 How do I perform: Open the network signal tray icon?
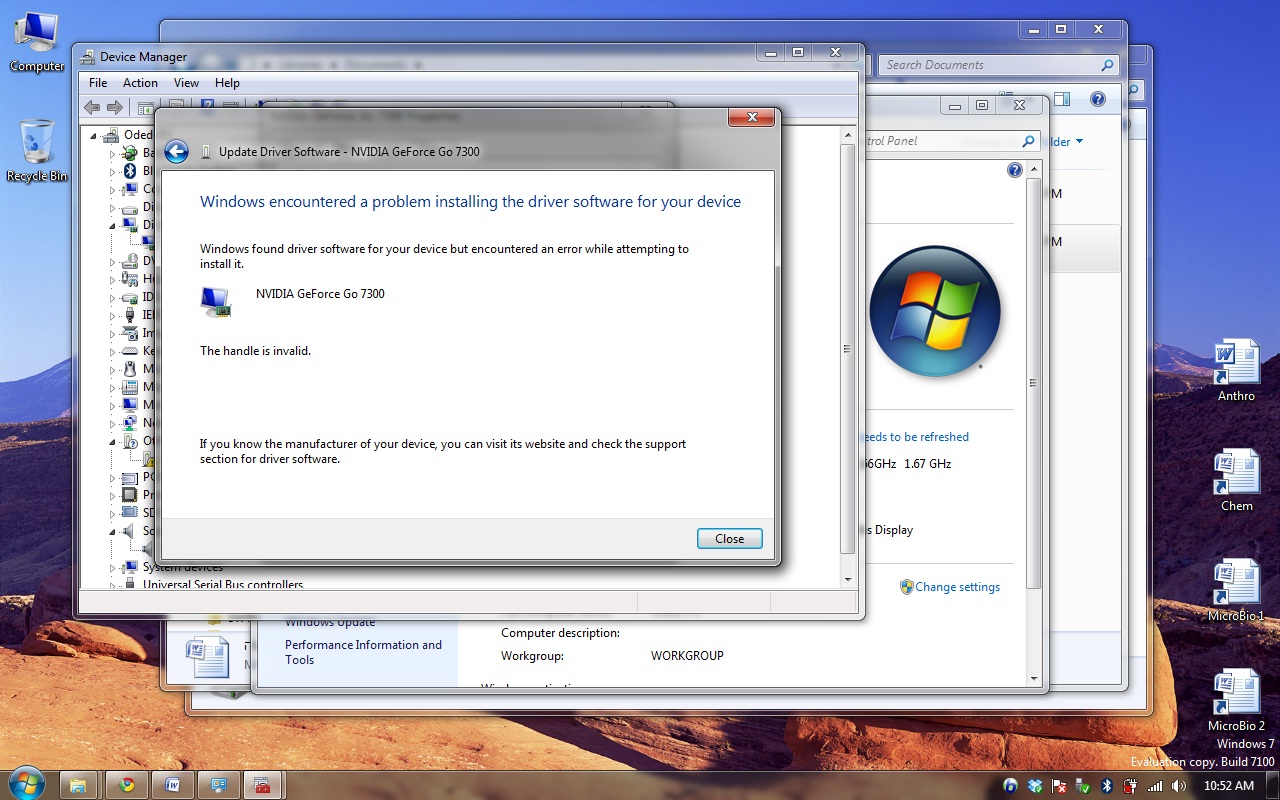[x=1155, y=786]
